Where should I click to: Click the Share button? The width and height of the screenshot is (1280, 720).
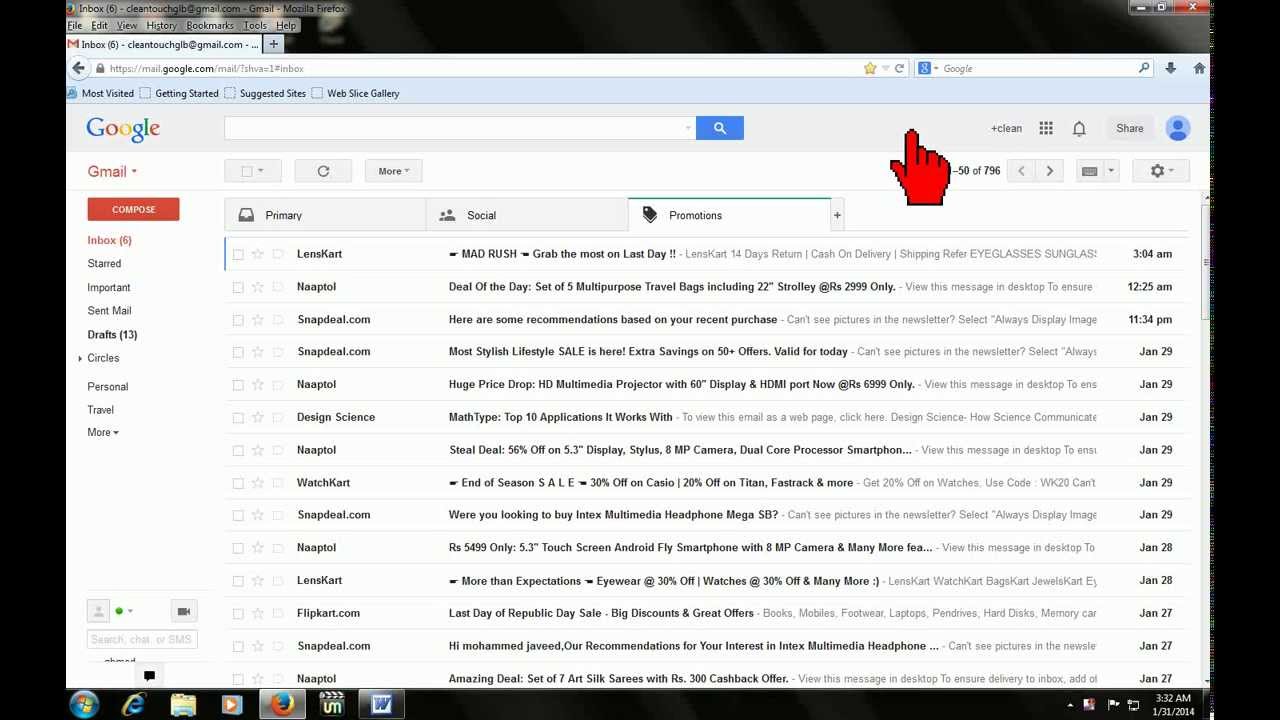point(1130,128)
